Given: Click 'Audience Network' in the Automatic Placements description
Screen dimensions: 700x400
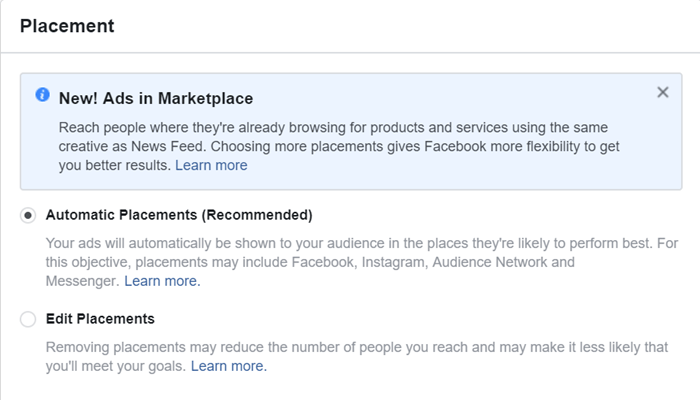Looking at the screenshot, I should click(493, 262).
